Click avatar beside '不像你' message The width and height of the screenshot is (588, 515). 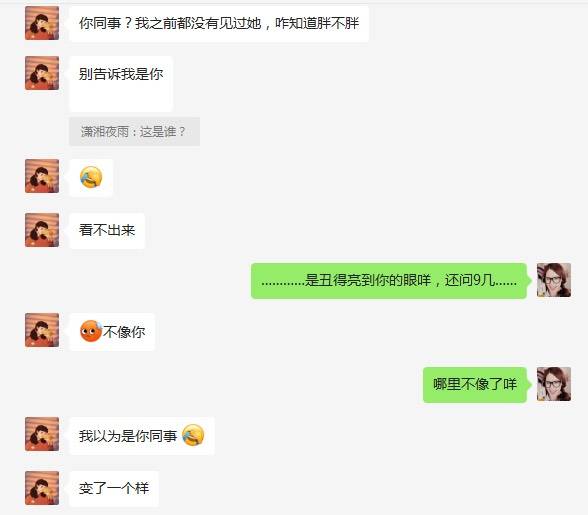(42, 330)
